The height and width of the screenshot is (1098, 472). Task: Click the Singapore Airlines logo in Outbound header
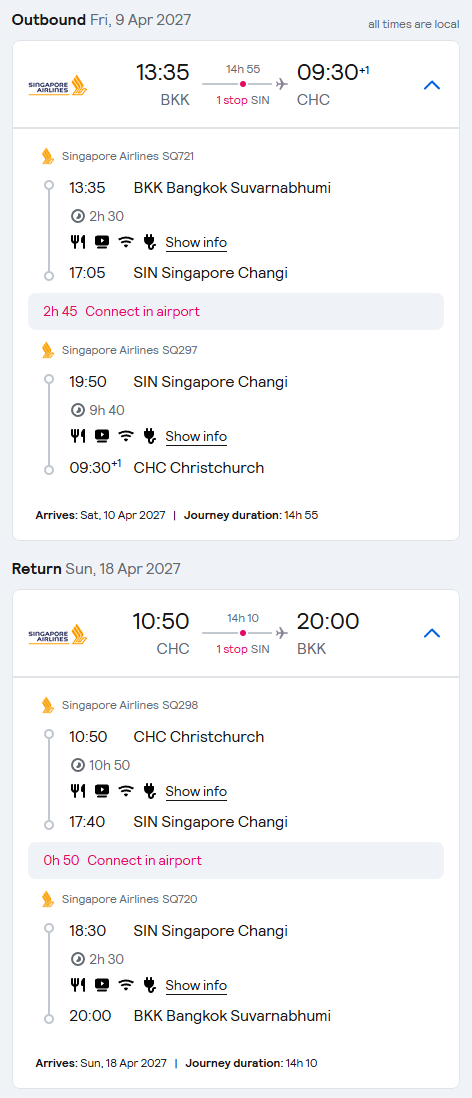pos(58,85)
